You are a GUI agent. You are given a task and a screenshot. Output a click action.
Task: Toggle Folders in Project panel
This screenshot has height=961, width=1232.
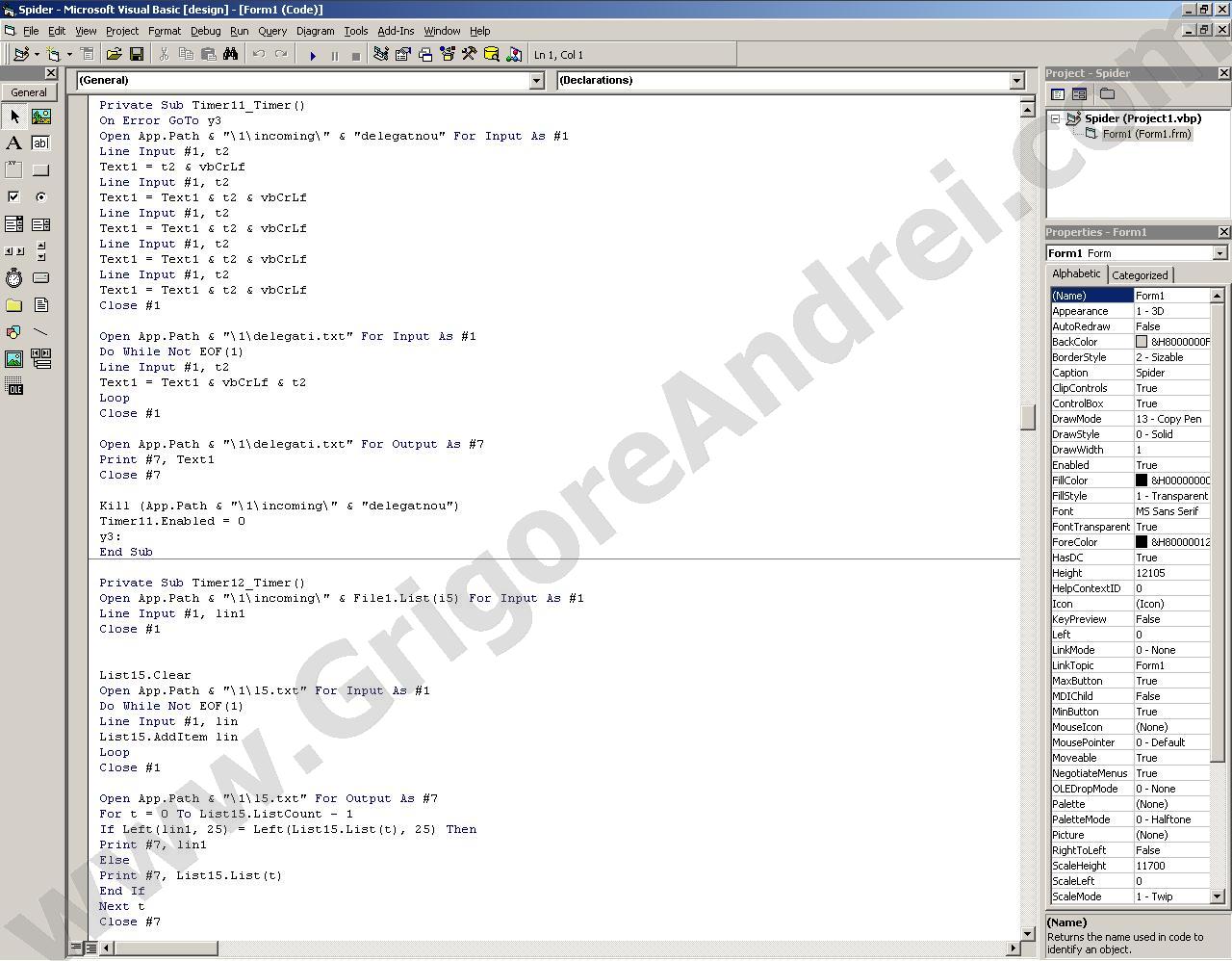pyautogui.click(x=1107, y=94)
